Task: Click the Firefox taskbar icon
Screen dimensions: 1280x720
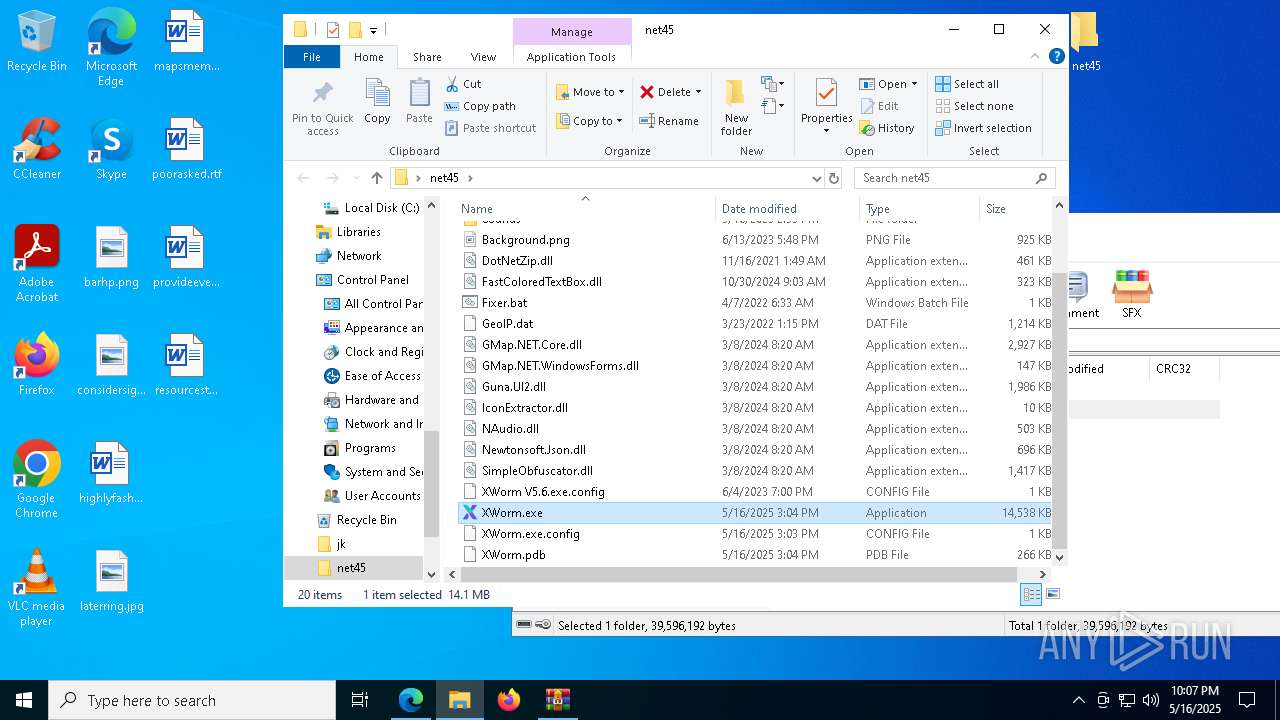Action: 509,700
